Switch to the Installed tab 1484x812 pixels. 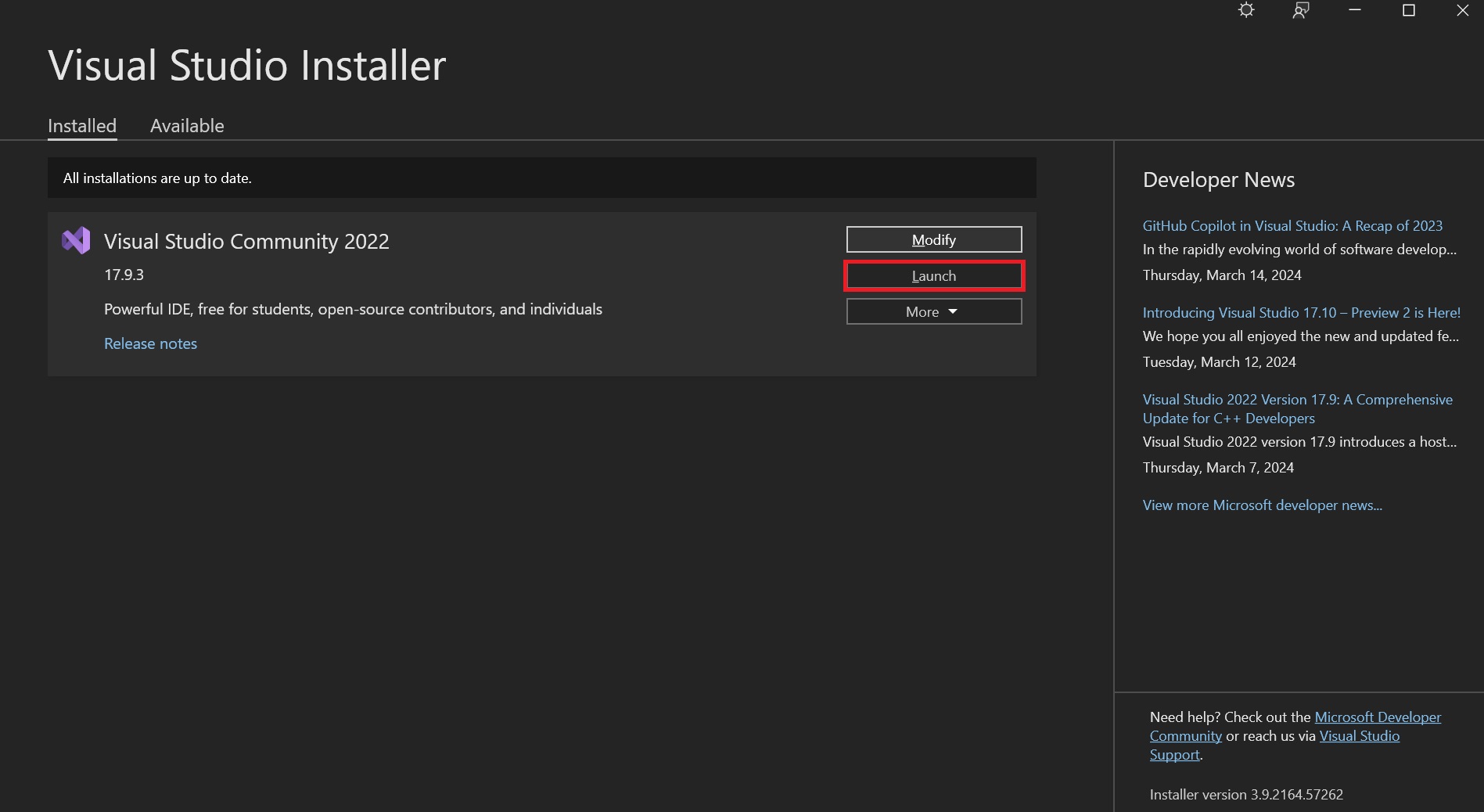click(x=82, y=126)
